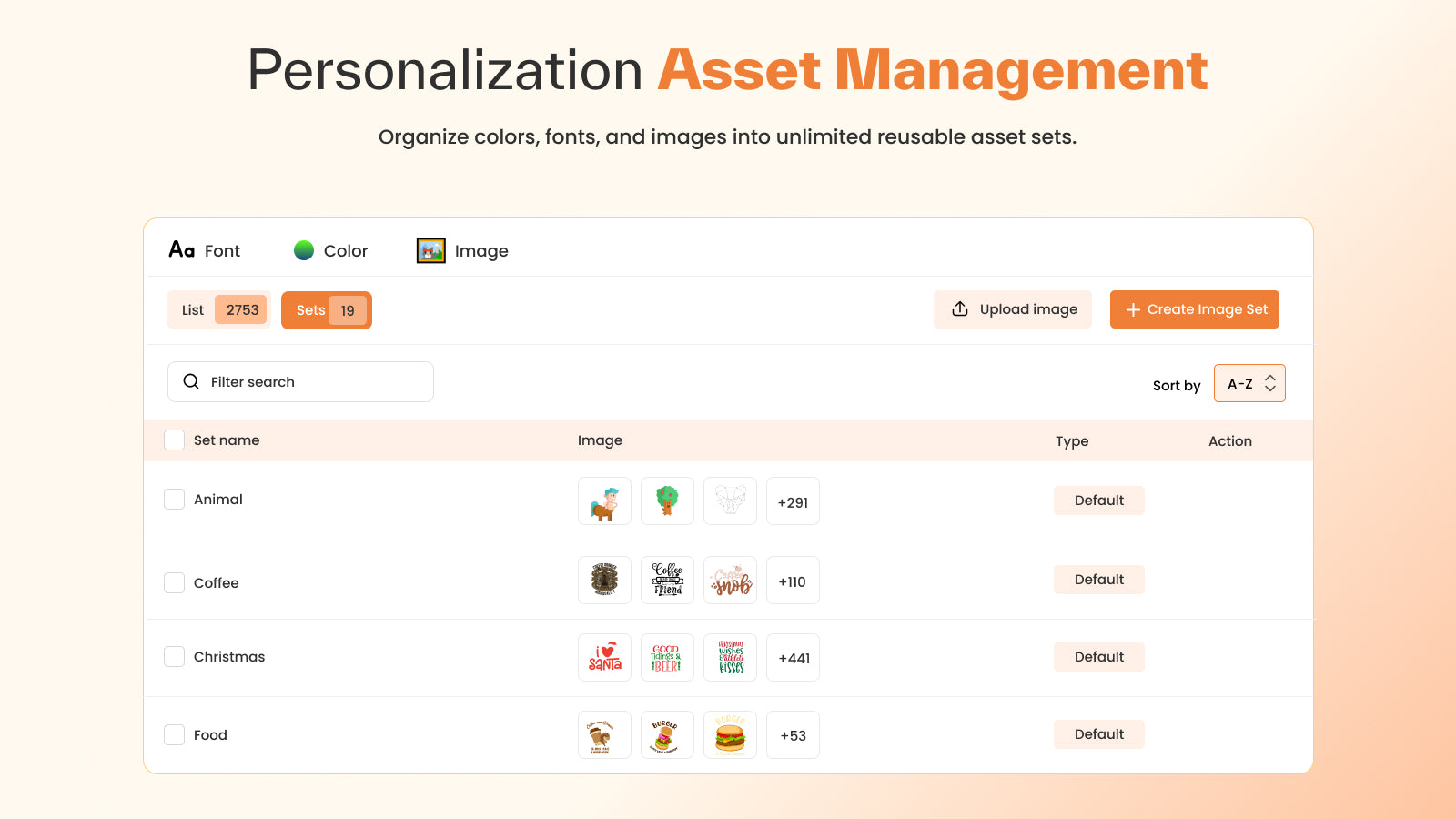The height and width of the screenshot is (819, 1456).
Task: Select the Coffee set checkbox
Action: tap(174, 581)
